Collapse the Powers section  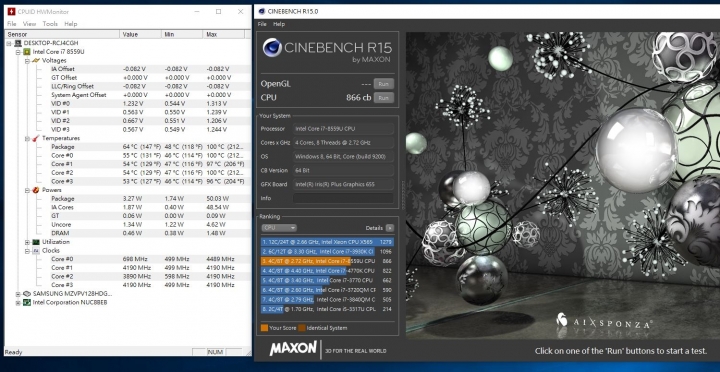tap(27, 190)
